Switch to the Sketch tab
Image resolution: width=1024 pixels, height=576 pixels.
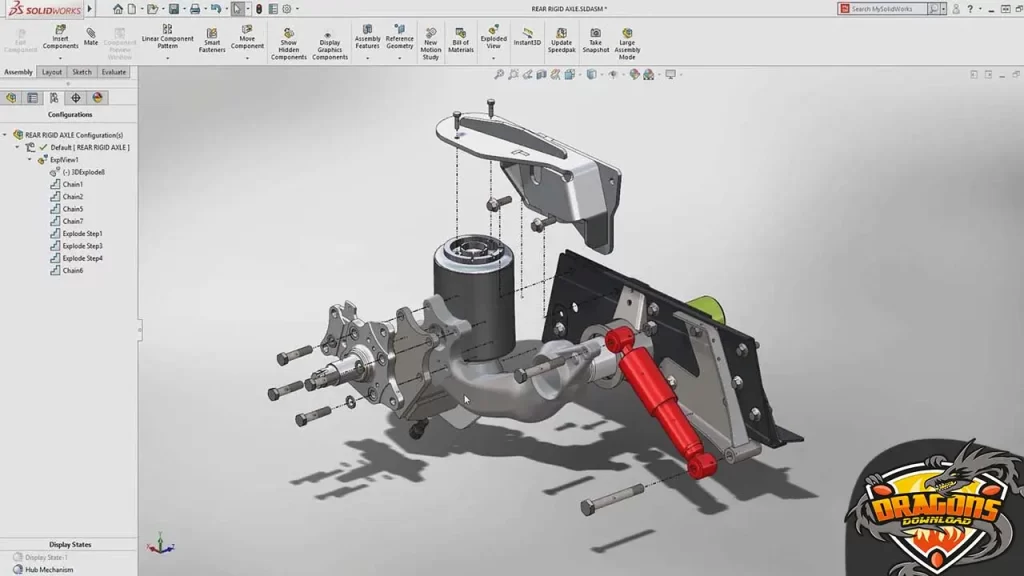(x=82, y=72)
